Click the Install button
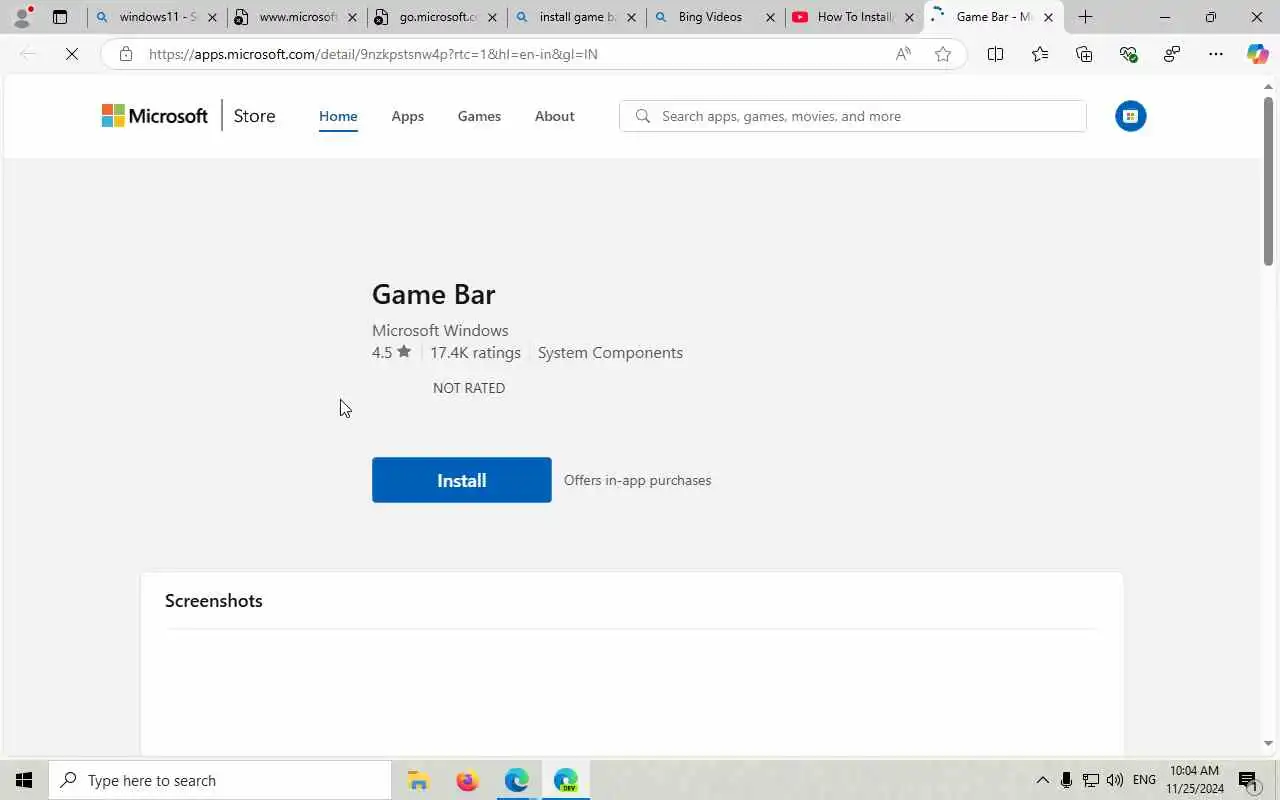 tap(461, 480)
